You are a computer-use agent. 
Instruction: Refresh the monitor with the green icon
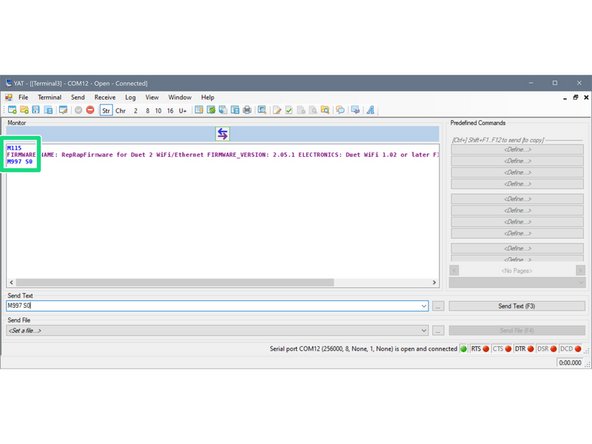coord(211,110)
